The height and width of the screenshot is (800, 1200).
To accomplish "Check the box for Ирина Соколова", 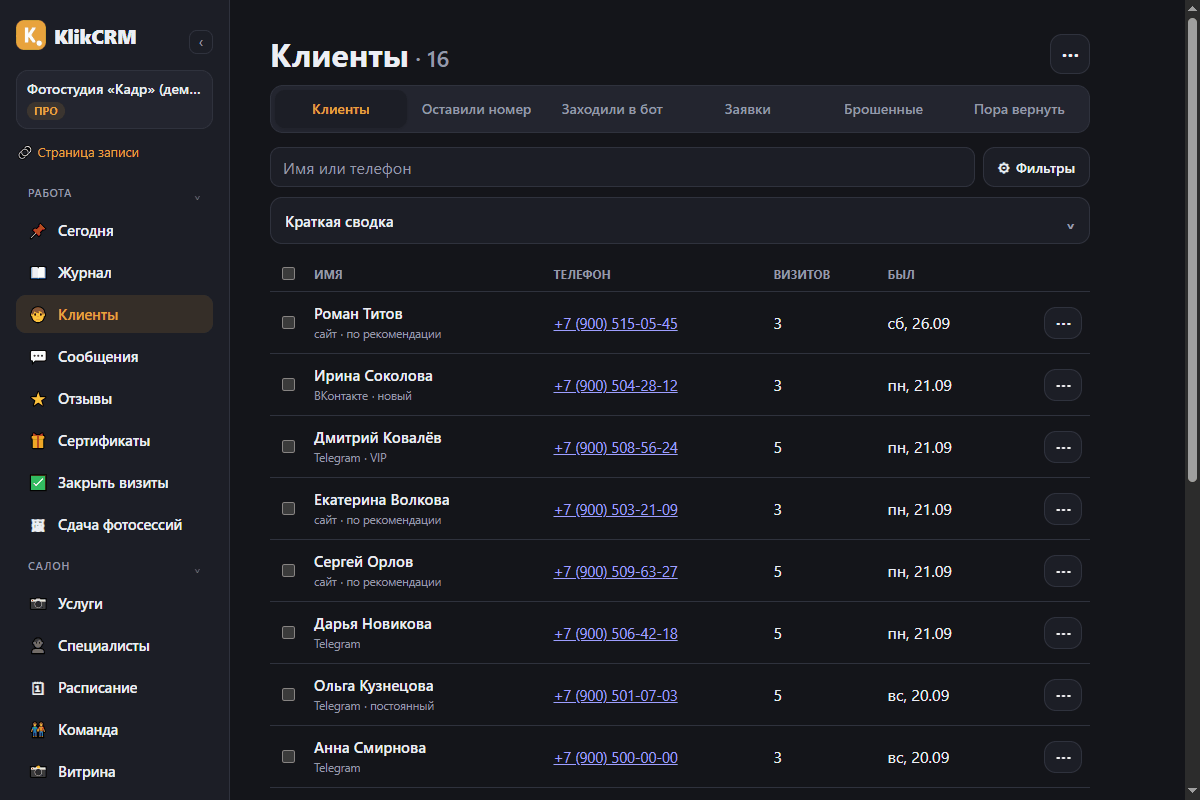I will click(289, 385).
